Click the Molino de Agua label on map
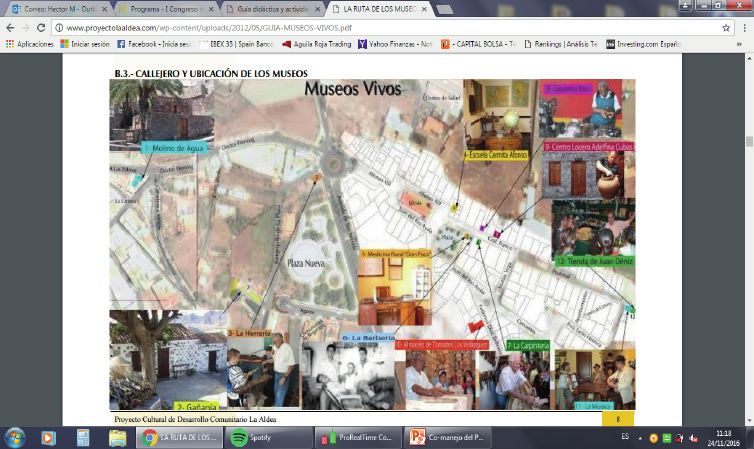The height and width of the screenshot is (449, 754). pyautogui.click(x=176, y=148)
